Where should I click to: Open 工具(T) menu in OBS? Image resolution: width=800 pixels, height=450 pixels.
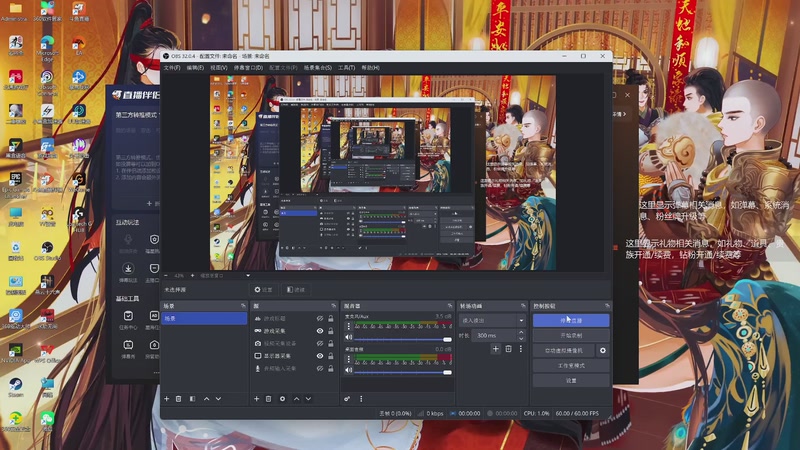pos(346,68)
